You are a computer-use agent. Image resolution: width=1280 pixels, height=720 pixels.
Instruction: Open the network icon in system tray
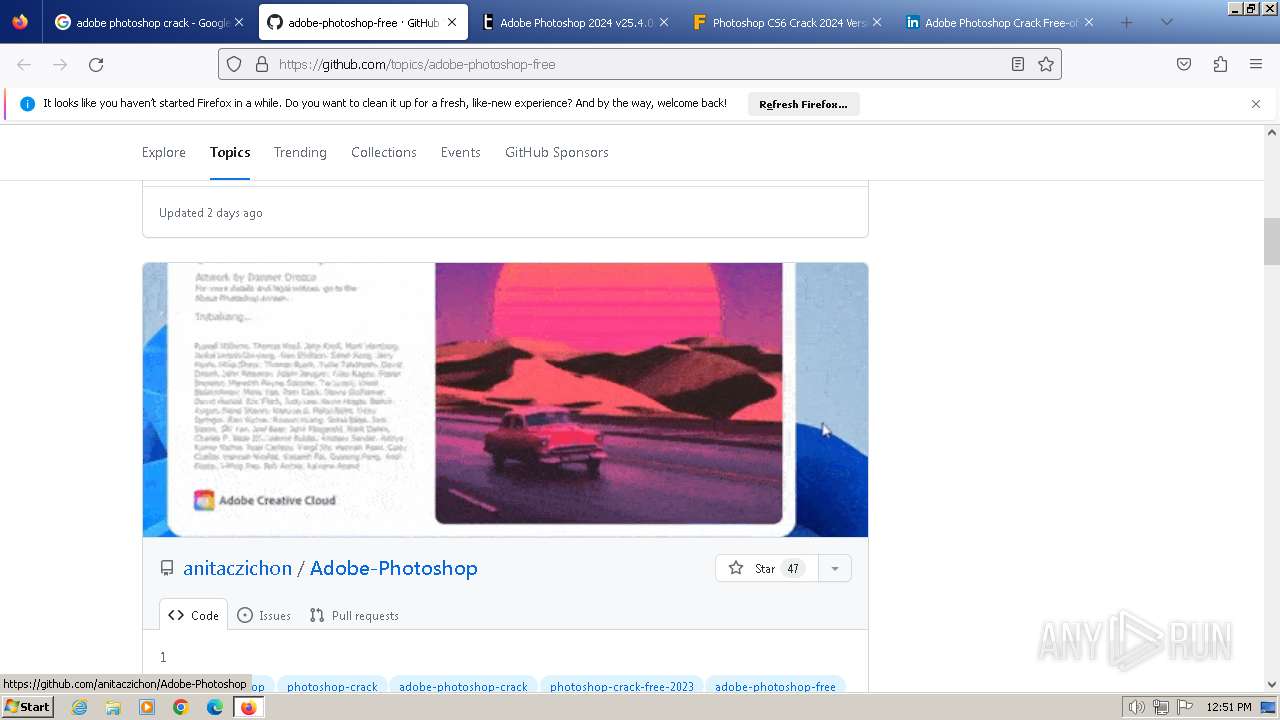(1160, 707)
